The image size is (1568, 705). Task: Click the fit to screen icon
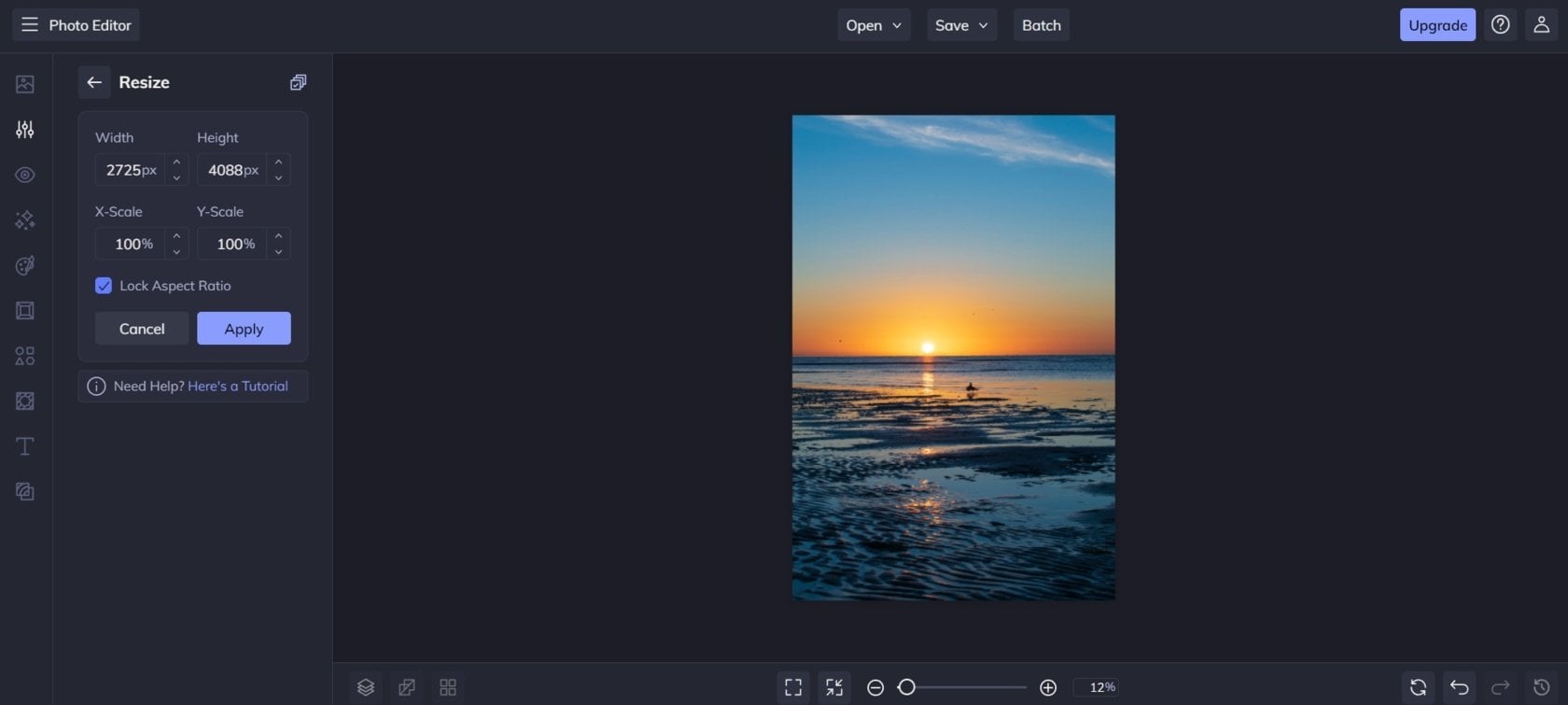(793, 687)
